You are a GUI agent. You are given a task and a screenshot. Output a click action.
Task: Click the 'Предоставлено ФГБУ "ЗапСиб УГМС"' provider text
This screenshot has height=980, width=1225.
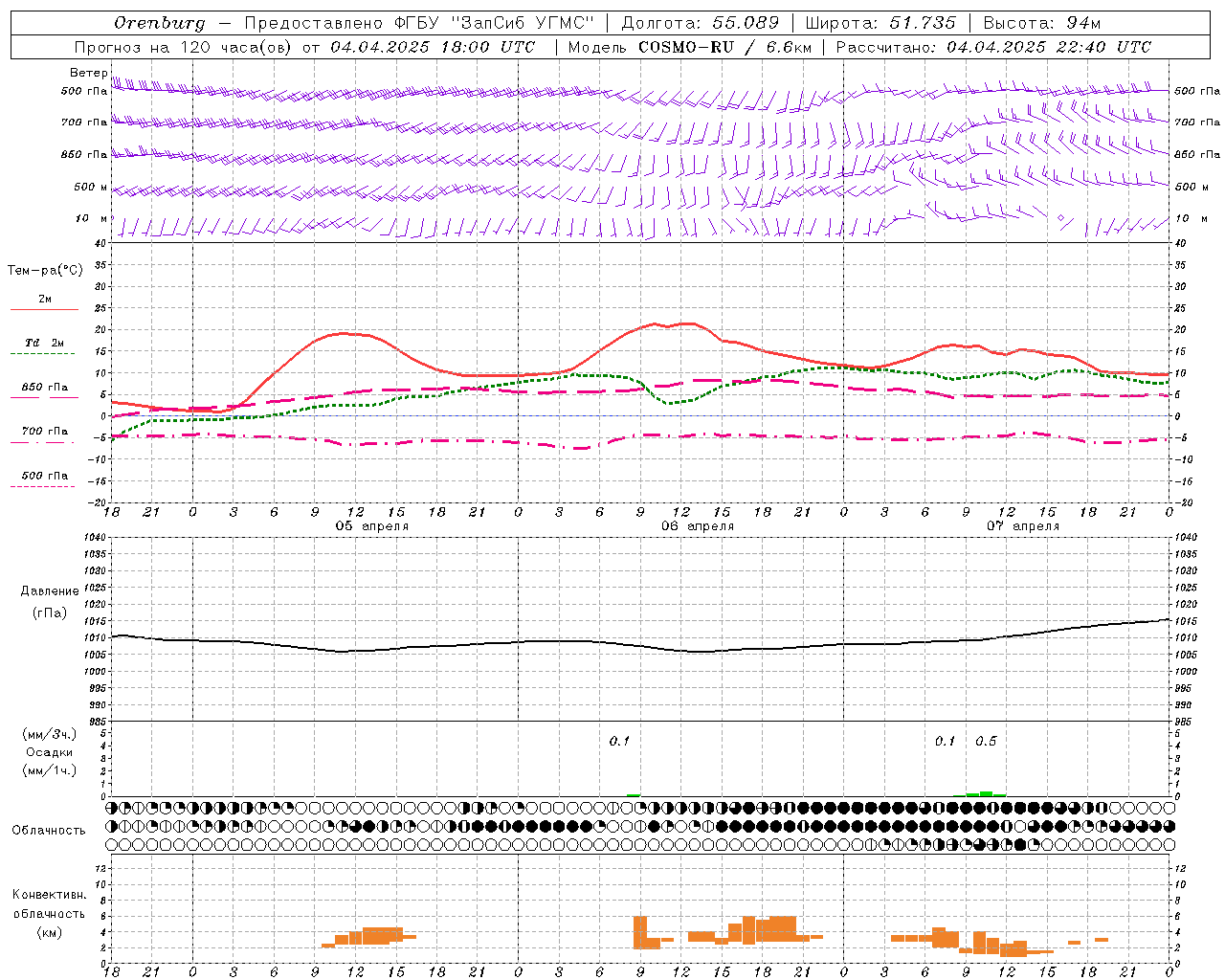(419, 23)
